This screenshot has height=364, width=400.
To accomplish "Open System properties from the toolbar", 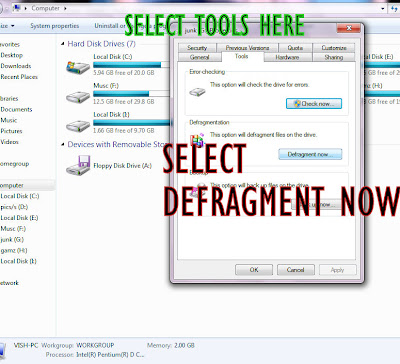I will pyautogui.click(x=55, y=26).
